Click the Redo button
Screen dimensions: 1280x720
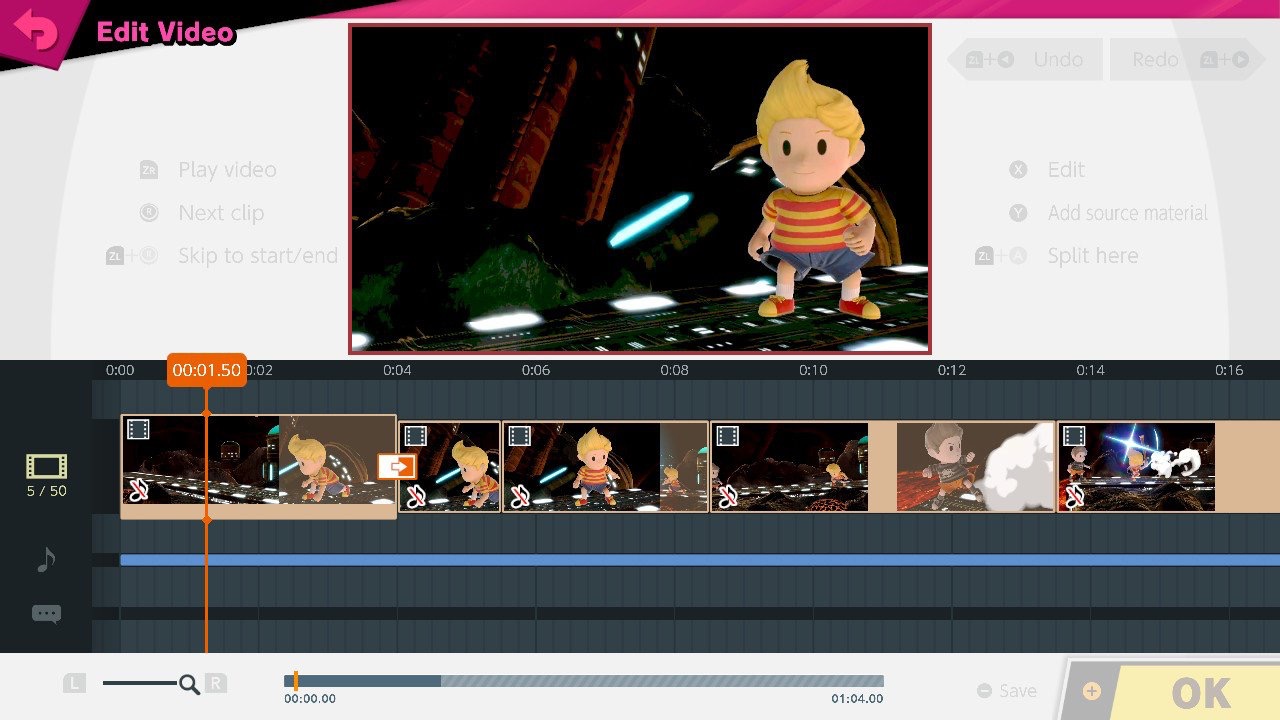[1186, 60]
